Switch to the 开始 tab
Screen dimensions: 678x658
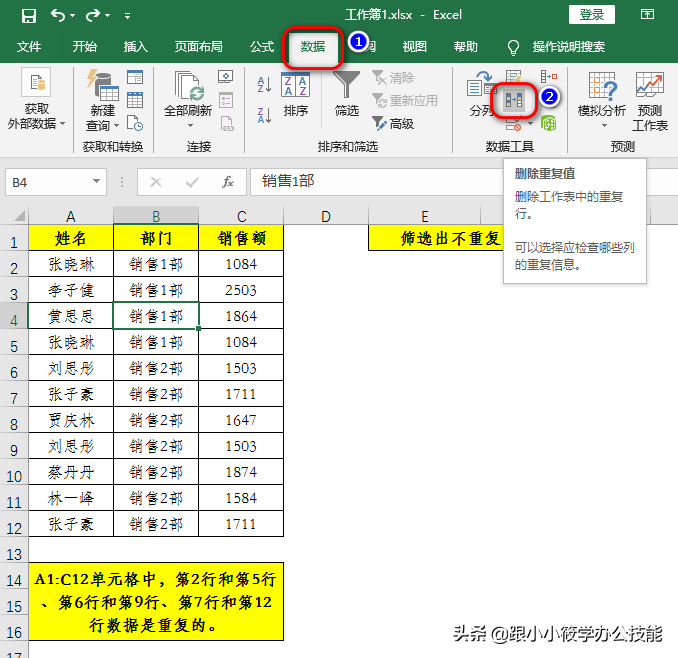coord(84,46)
